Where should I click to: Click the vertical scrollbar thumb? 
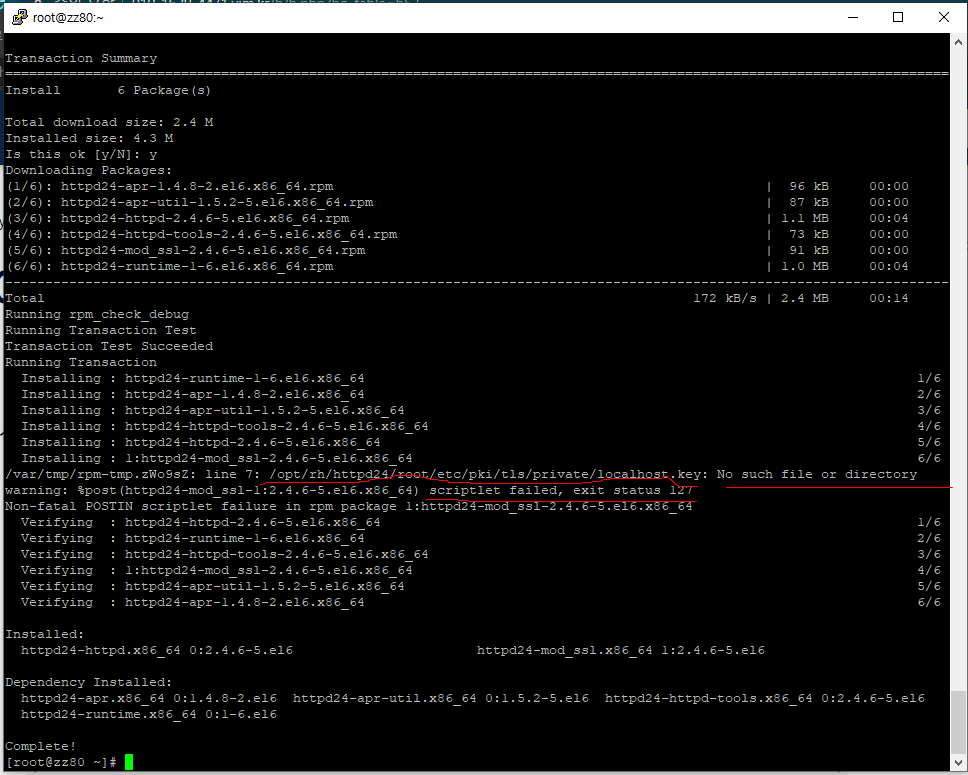point(958,722)
